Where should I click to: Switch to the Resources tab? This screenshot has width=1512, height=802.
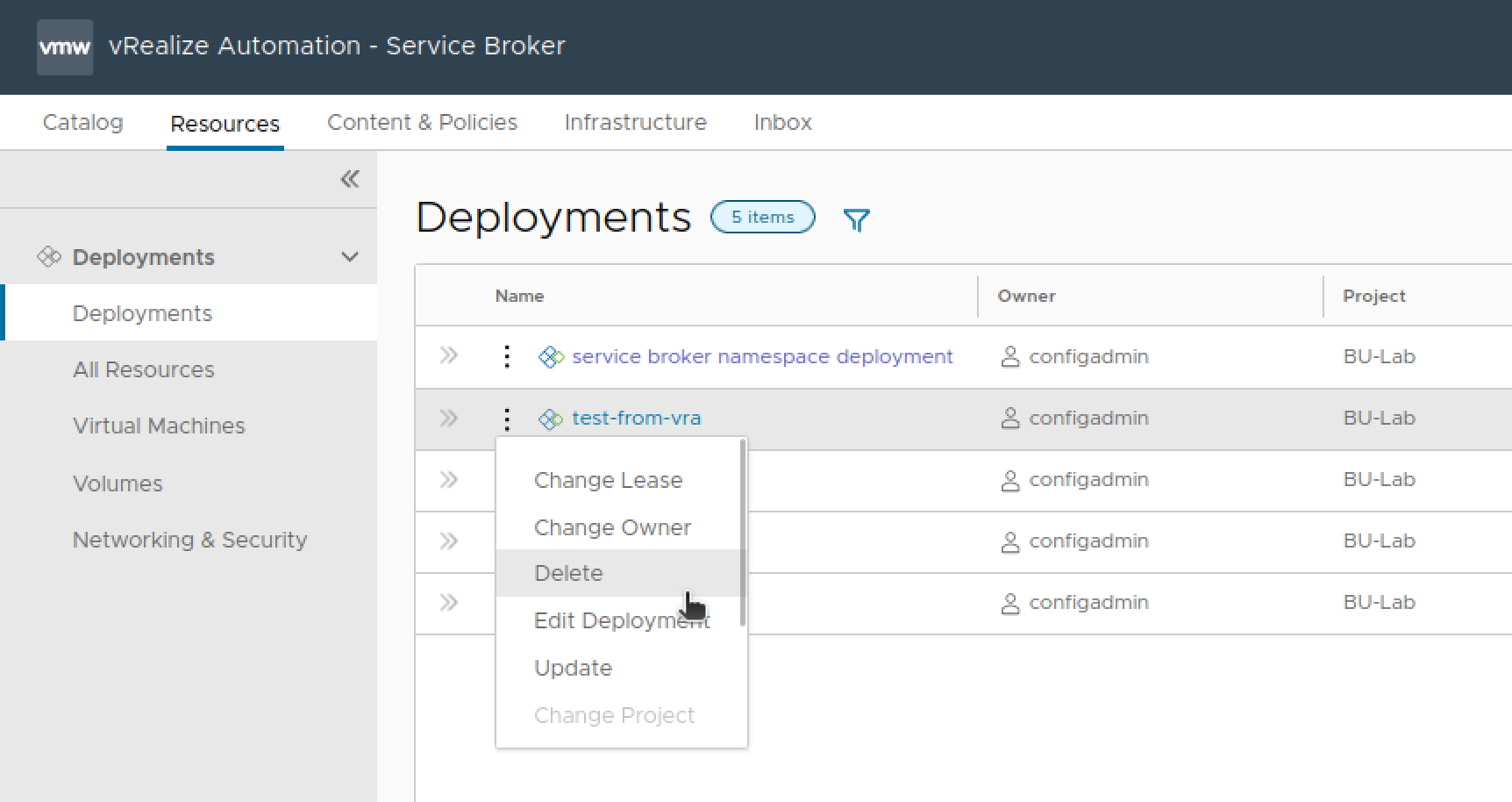pyautogui.click(x=225, y=124)
